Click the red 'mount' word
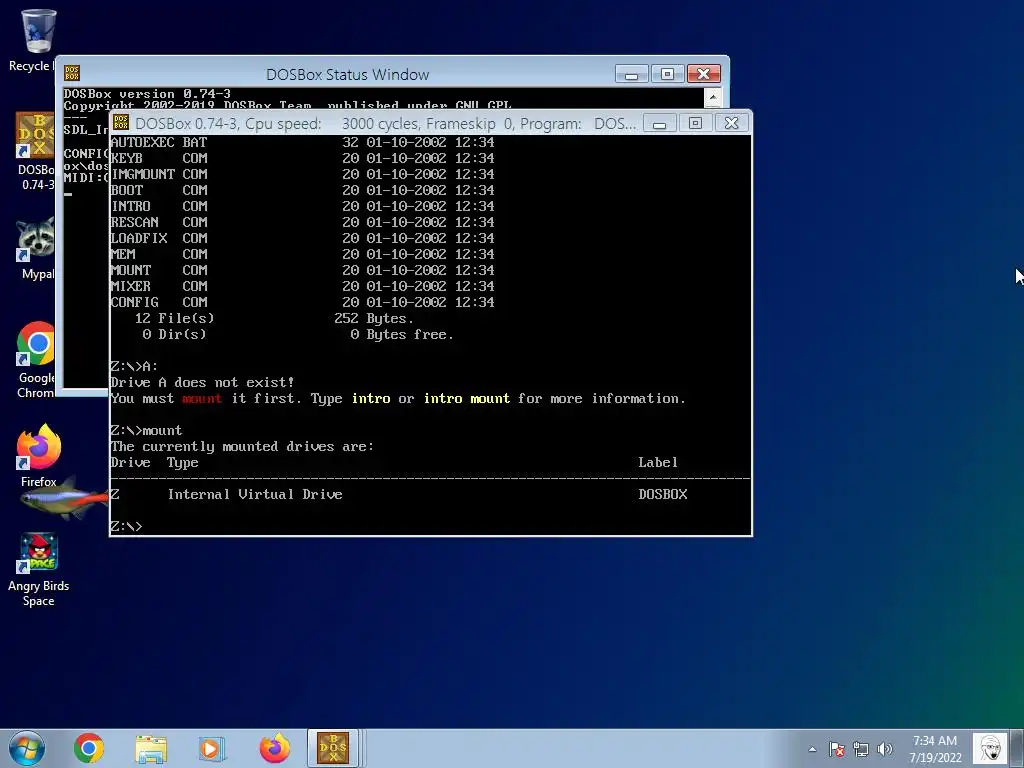The image size is (1024, 768). 202,398
